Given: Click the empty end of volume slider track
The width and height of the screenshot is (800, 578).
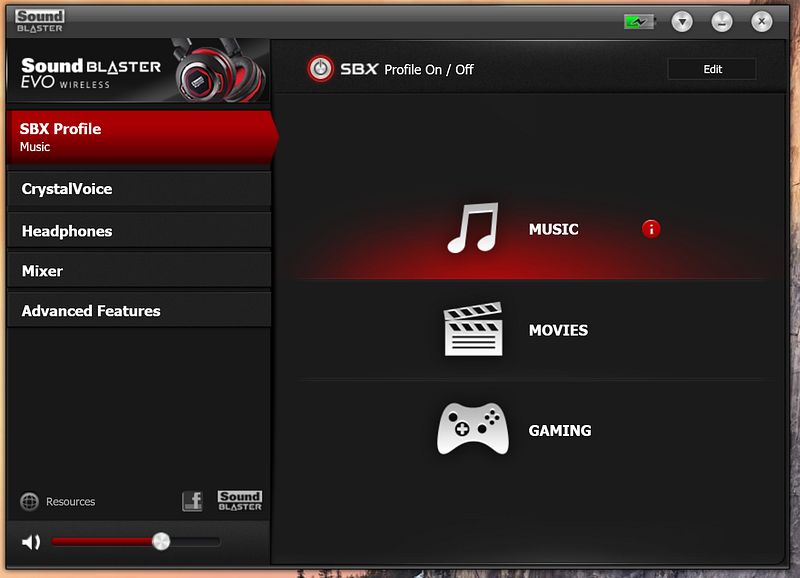Looking at the screenshot, I should [196, 542].
